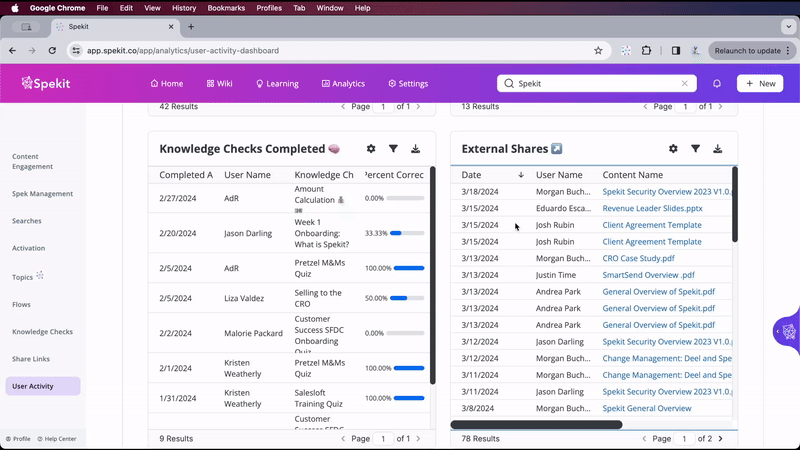800x450 pixels.
Task: Previous page arrow in Knowledge Checks footer
Action: (343, 438)
